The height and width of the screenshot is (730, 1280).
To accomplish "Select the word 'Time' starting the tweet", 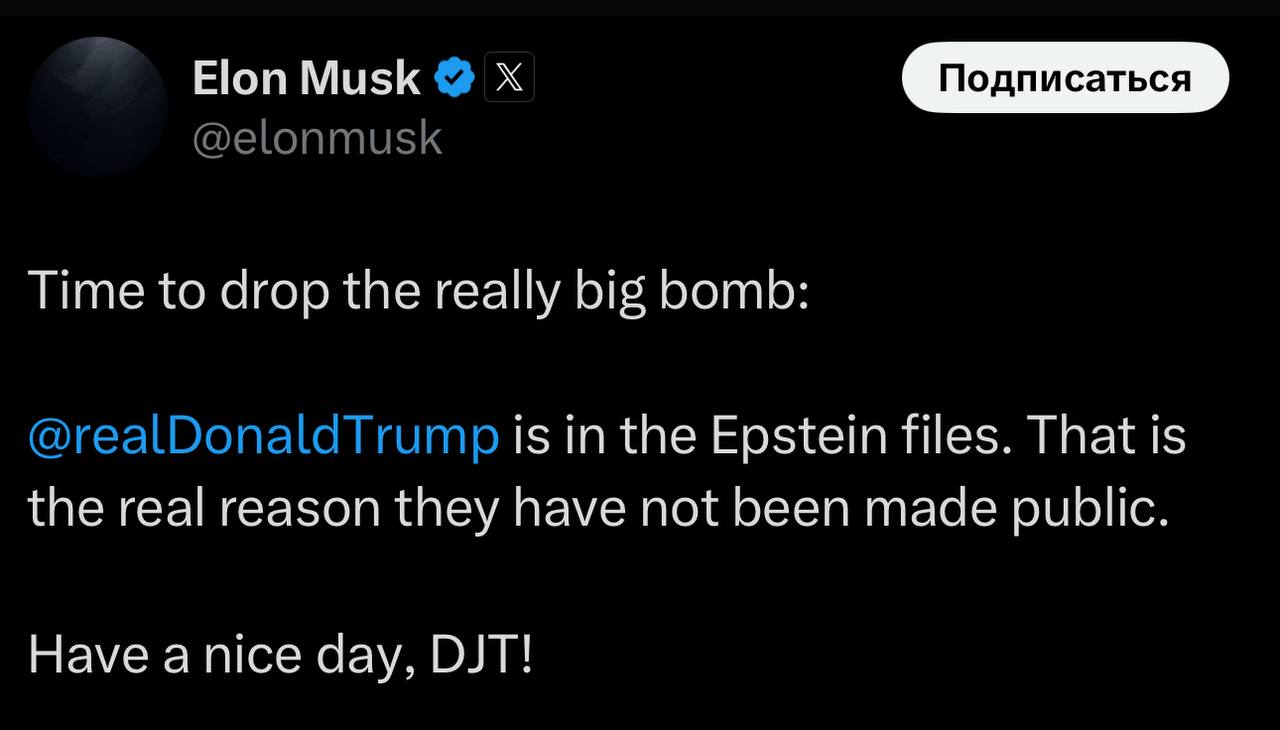I will [87, 292].
